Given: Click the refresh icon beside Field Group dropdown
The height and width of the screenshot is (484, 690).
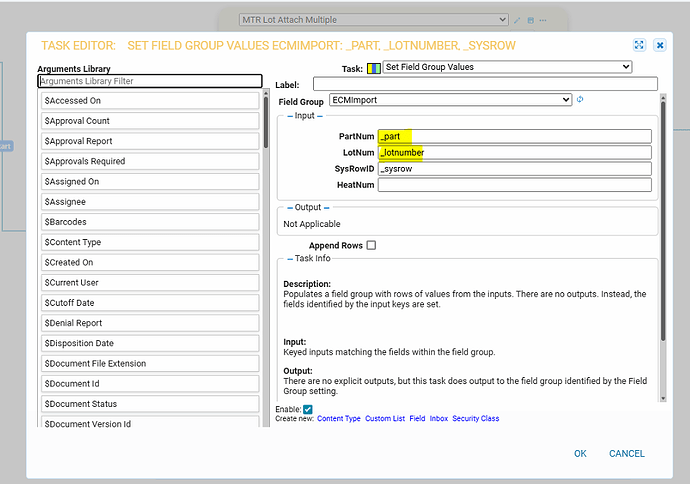Looking at the screenshot, I should coord(580,100).
